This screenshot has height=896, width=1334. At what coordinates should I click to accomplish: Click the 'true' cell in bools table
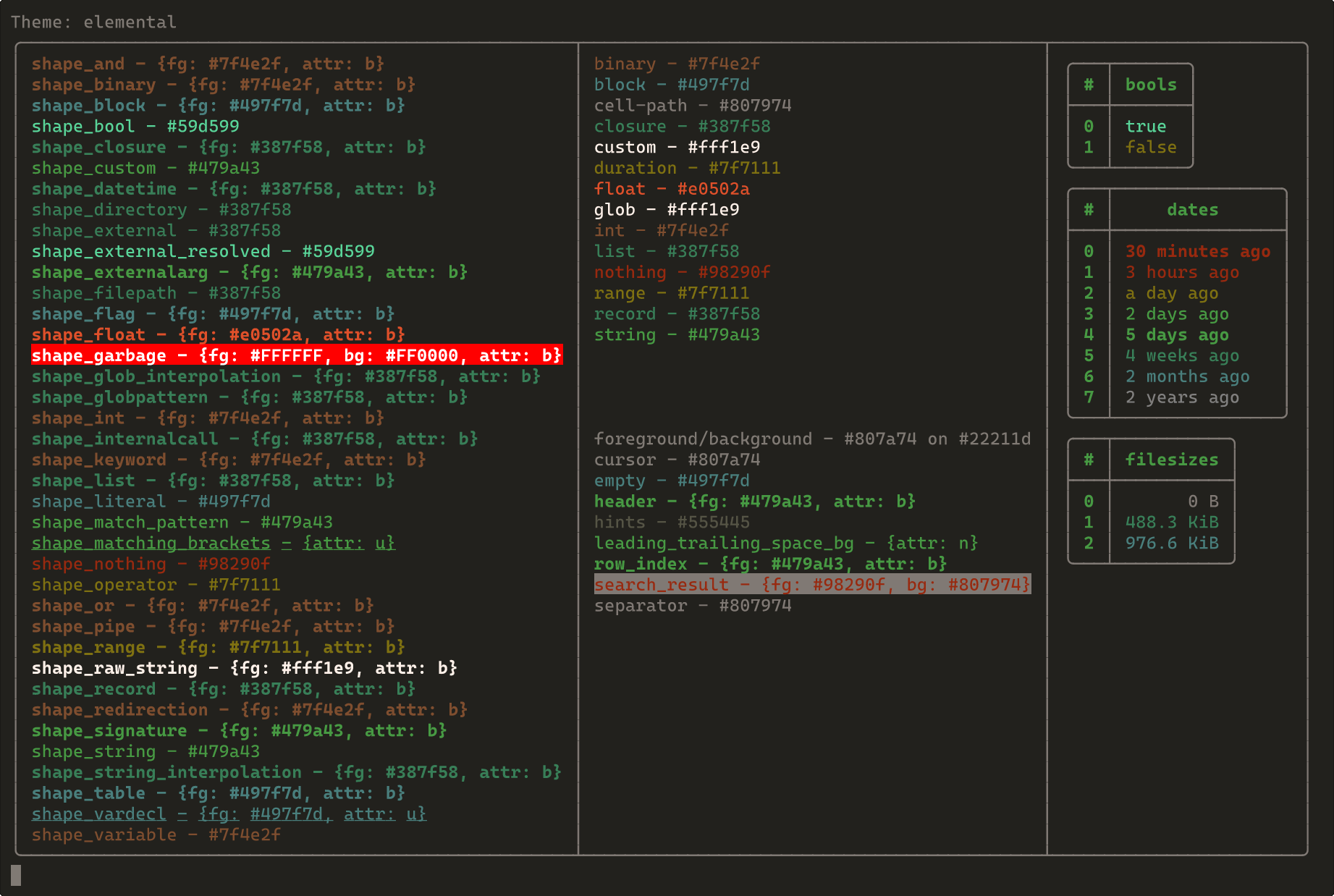point(1146,127)
